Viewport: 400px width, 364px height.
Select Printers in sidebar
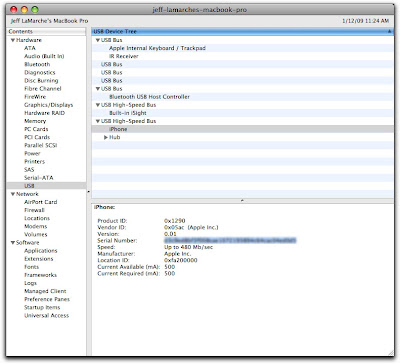point(34,162)
